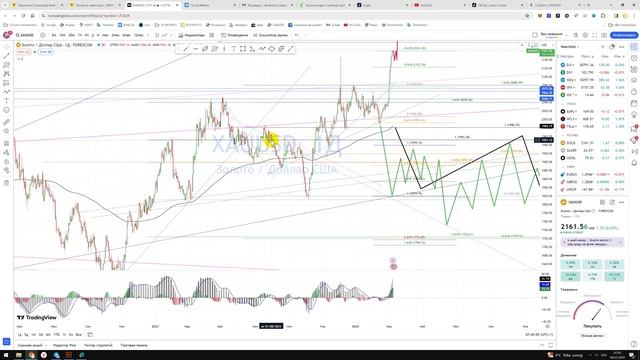The image size is (640, 360).
Task: Pick the text T icon in drawing toolbar
Action: click(x=233, y=49)
